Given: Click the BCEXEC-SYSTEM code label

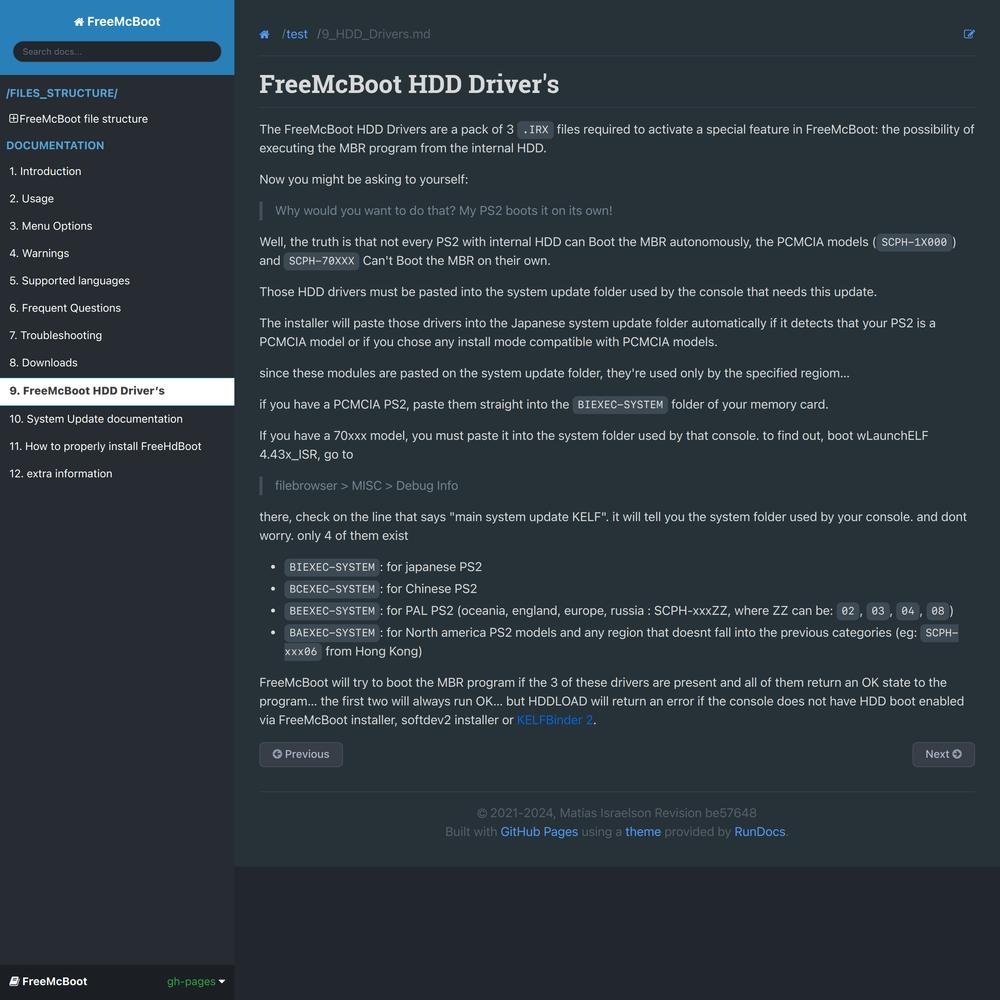Looking at the screenshot, I should [332, 589].
